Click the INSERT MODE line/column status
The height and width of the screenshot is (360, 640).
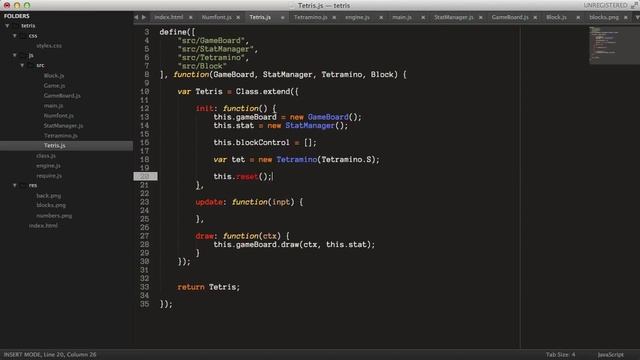coord(50,355)
